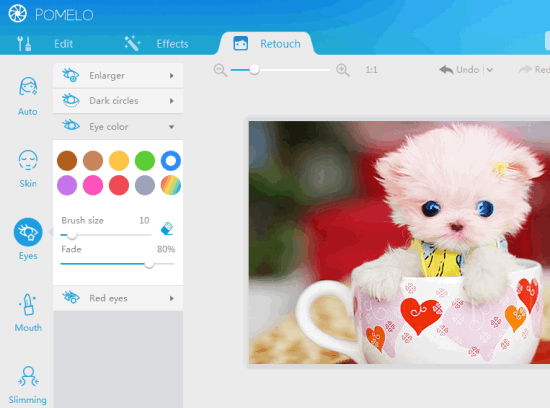Select the Eyes retouch tool

tap(28, 239)
